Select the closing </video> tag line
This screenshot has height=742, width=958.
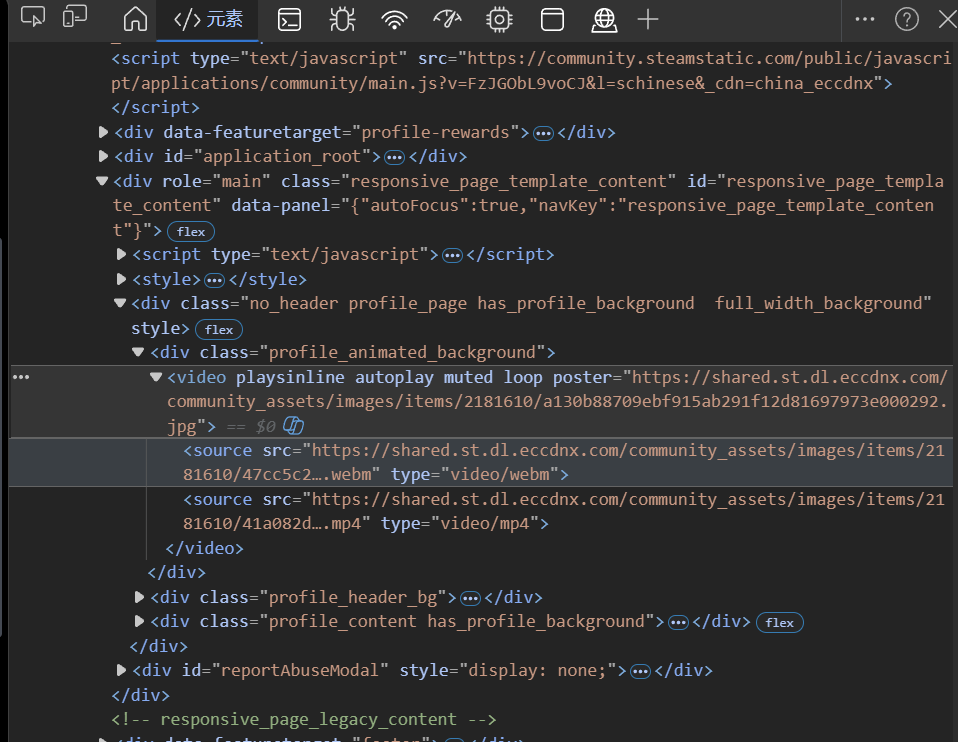pyautogui.click(x=205, y=548)
